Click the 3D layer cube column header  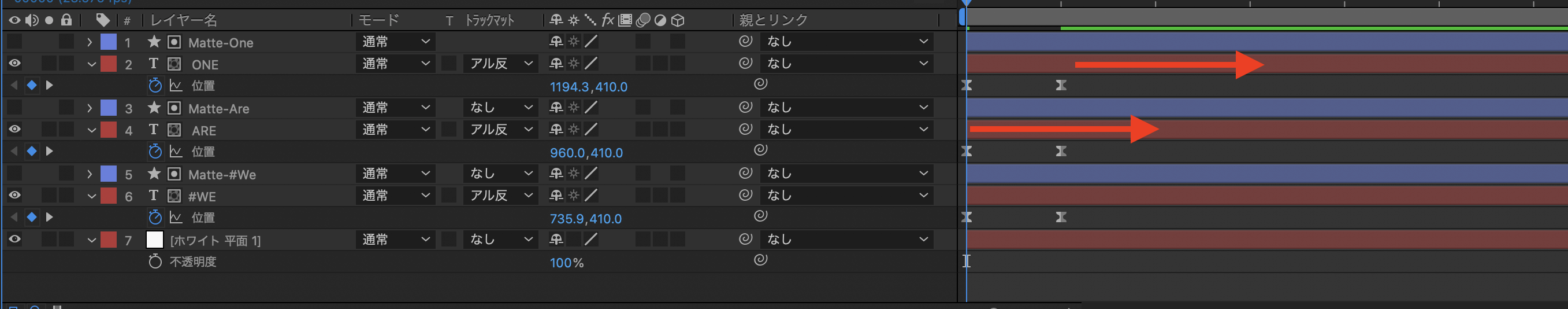[x=678, y=20]
